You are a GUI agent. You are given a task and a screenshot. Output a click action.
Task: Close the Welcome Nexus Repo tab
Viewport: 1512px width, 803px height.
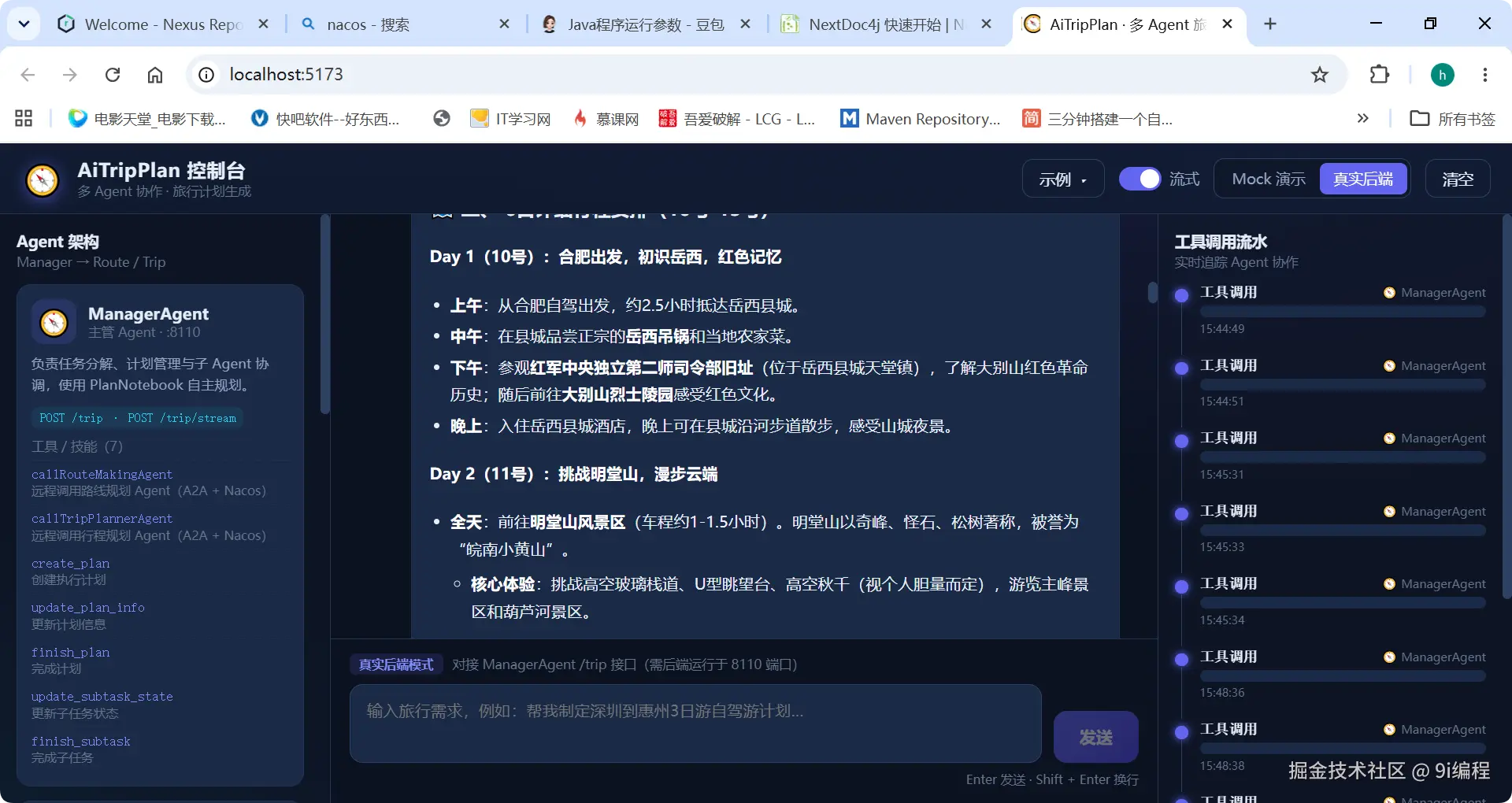264,24
